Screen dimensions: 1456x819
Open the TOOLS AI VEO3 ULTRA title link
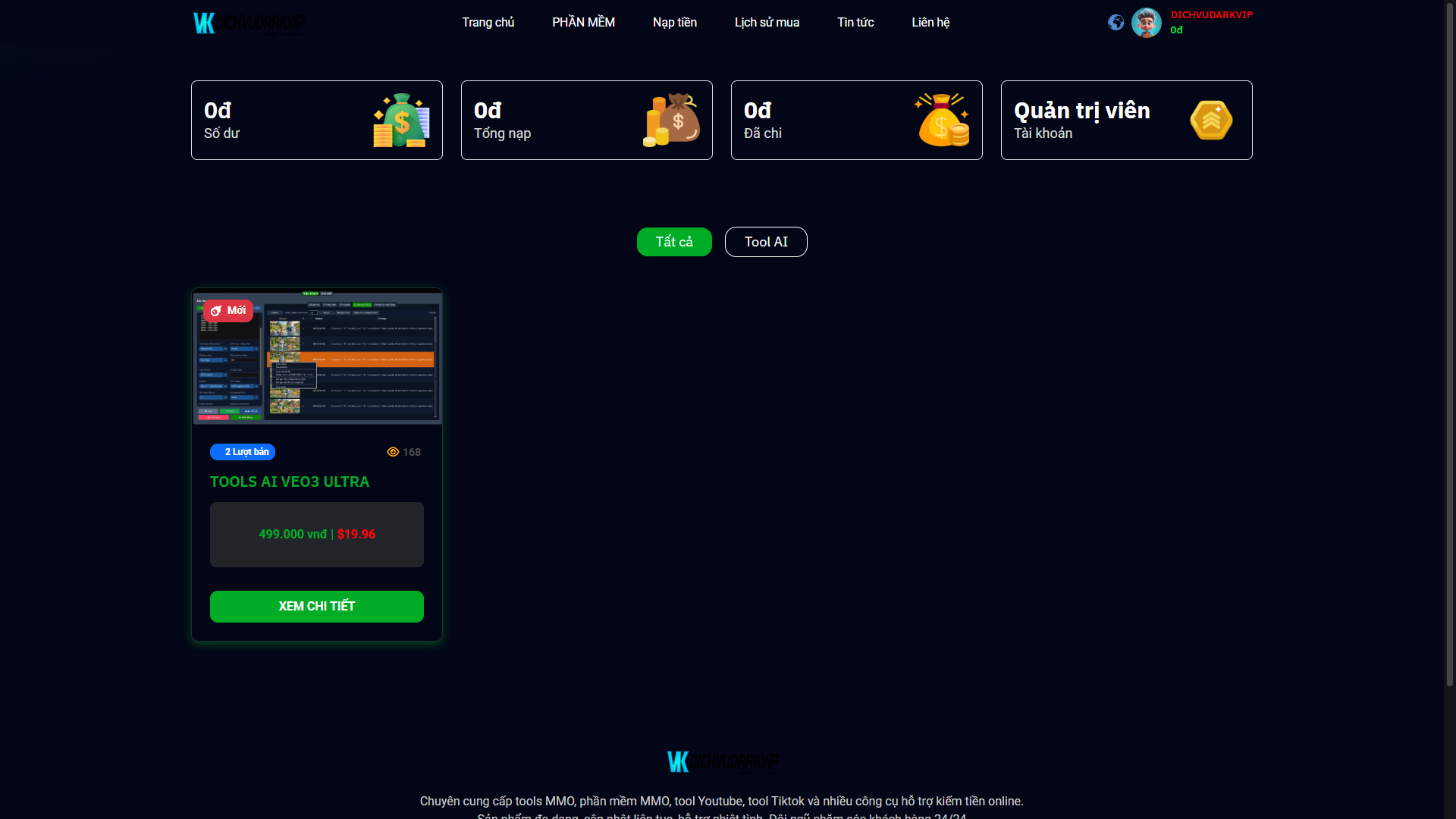point(290,482)
